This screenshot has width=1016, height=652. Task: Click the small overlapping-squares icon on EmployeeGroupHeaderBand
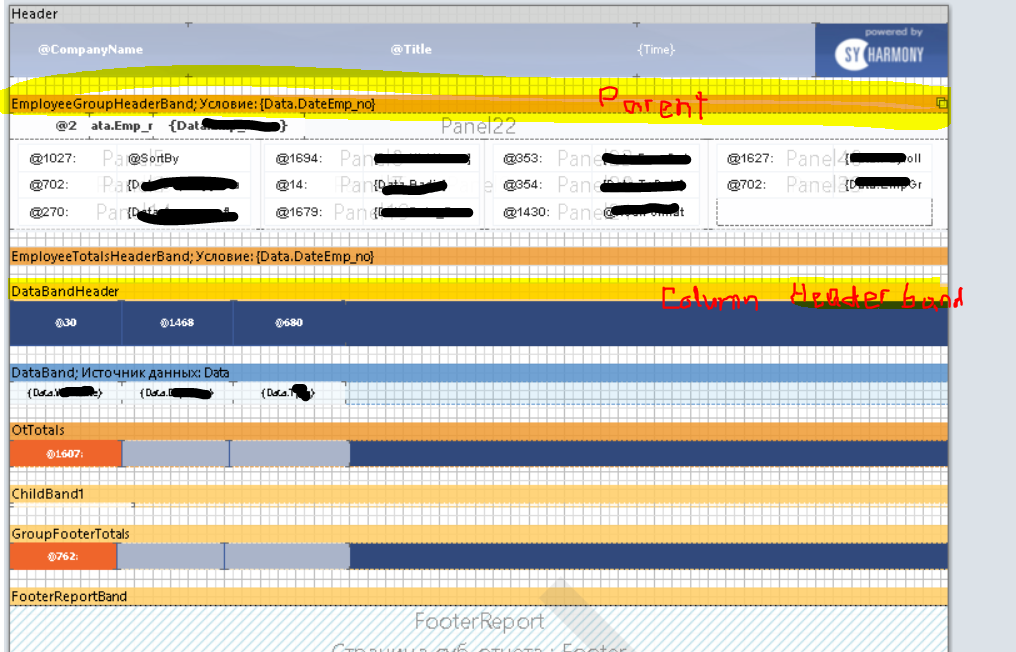click(x=941, y=103)
